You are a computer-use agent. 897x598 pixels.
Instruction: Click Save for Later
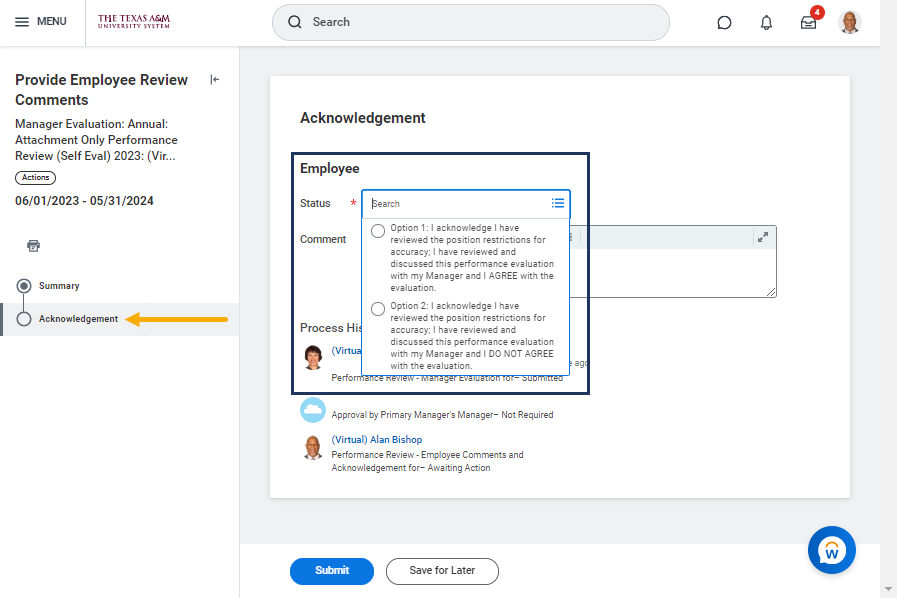[x=442, y=571]
